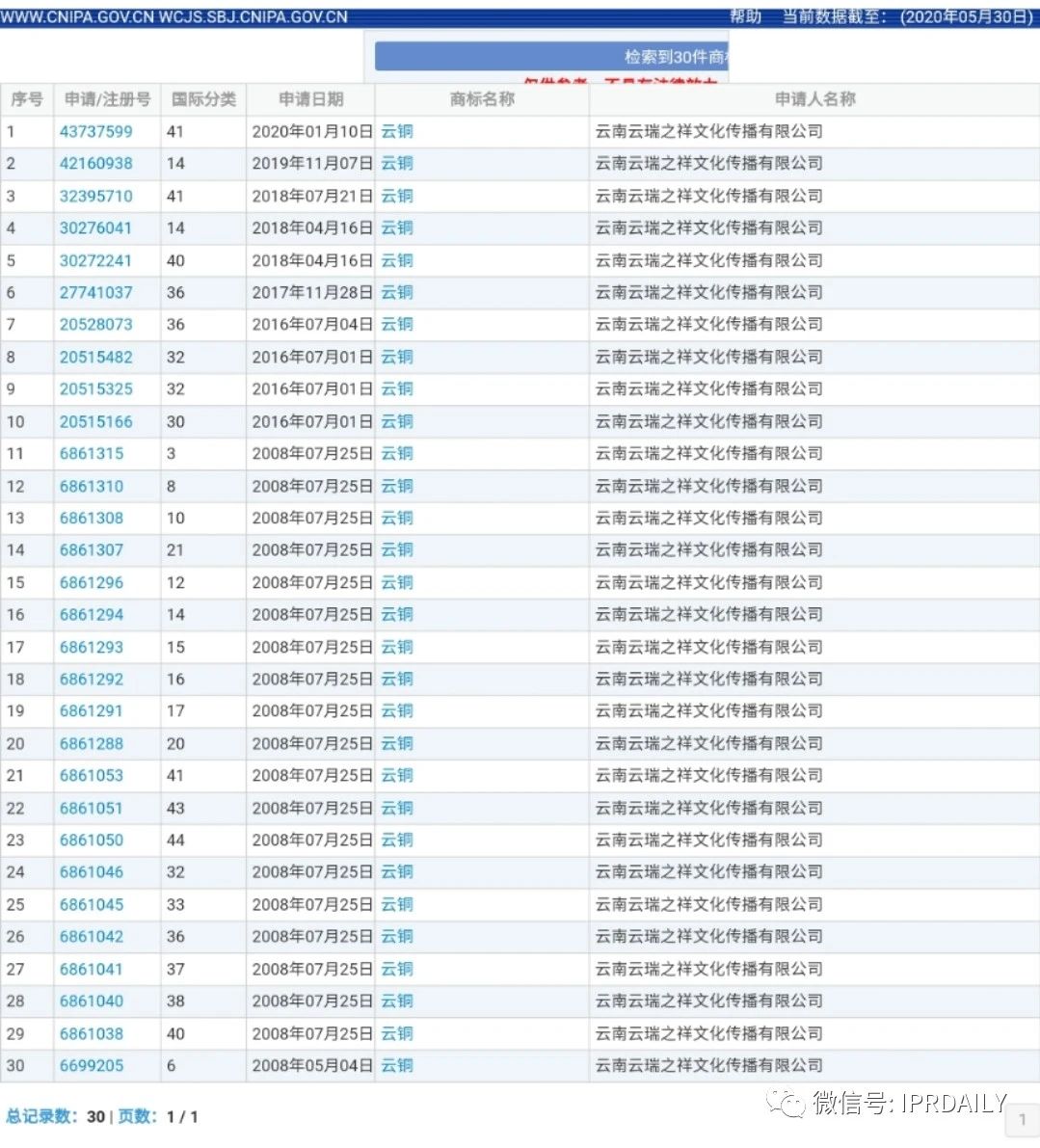Screen dimensions: 1040x1148
Task: Click the 申请/注册号 column header
Action: coord(107,99)
